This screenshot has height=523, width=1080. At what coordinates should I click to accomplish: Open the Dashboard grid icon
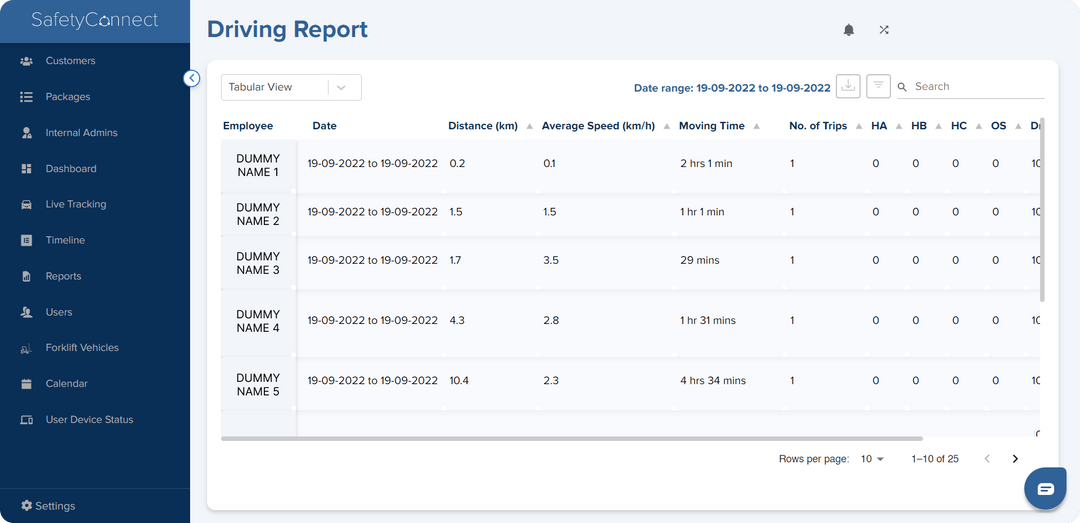[x=26, y=168]
